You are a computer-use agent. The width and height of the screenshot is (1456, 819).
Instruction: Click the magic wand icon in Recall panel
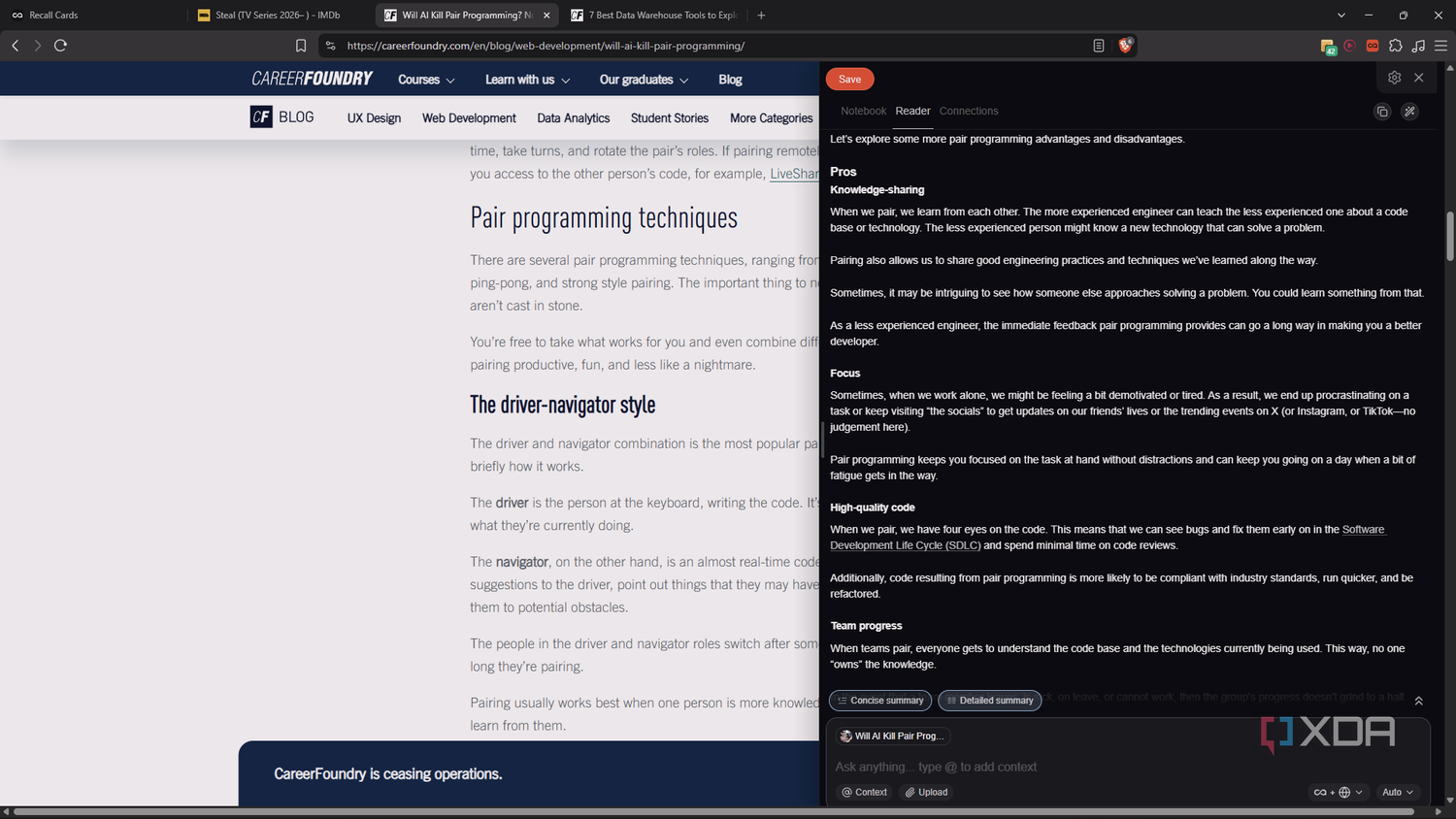coord(1409,112)
